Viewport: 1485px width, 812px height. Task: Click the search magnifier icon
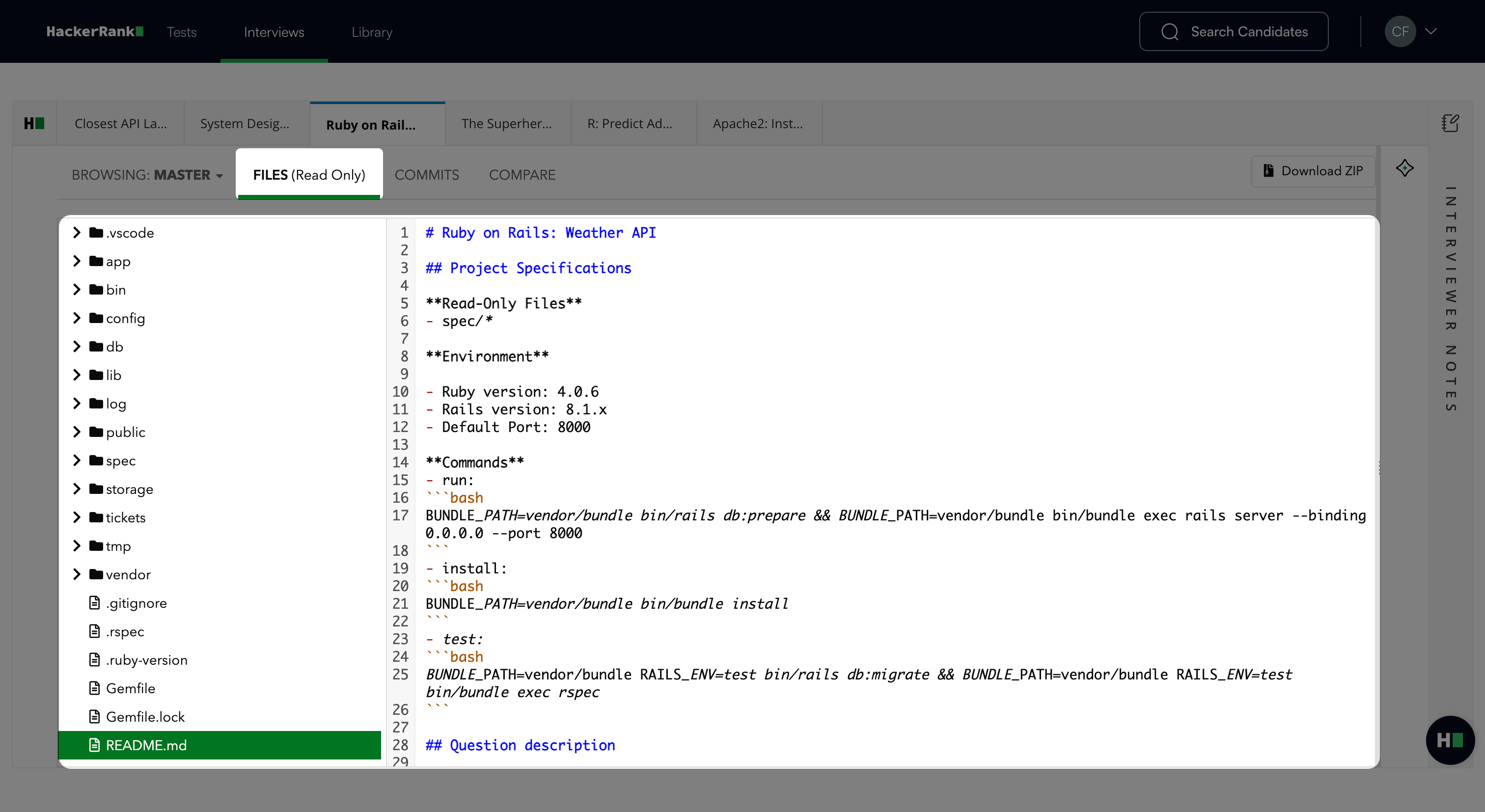[1169, 32]
